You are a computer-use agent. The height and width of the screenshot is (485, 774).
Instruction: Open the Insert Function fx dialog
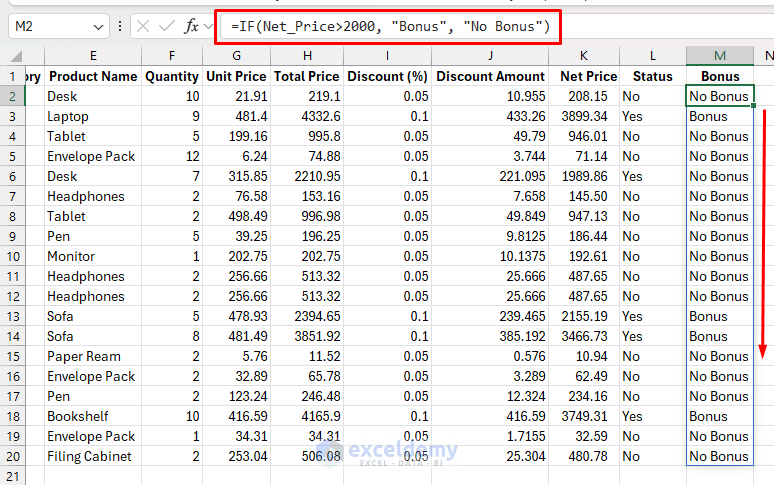tap(191, 26)
